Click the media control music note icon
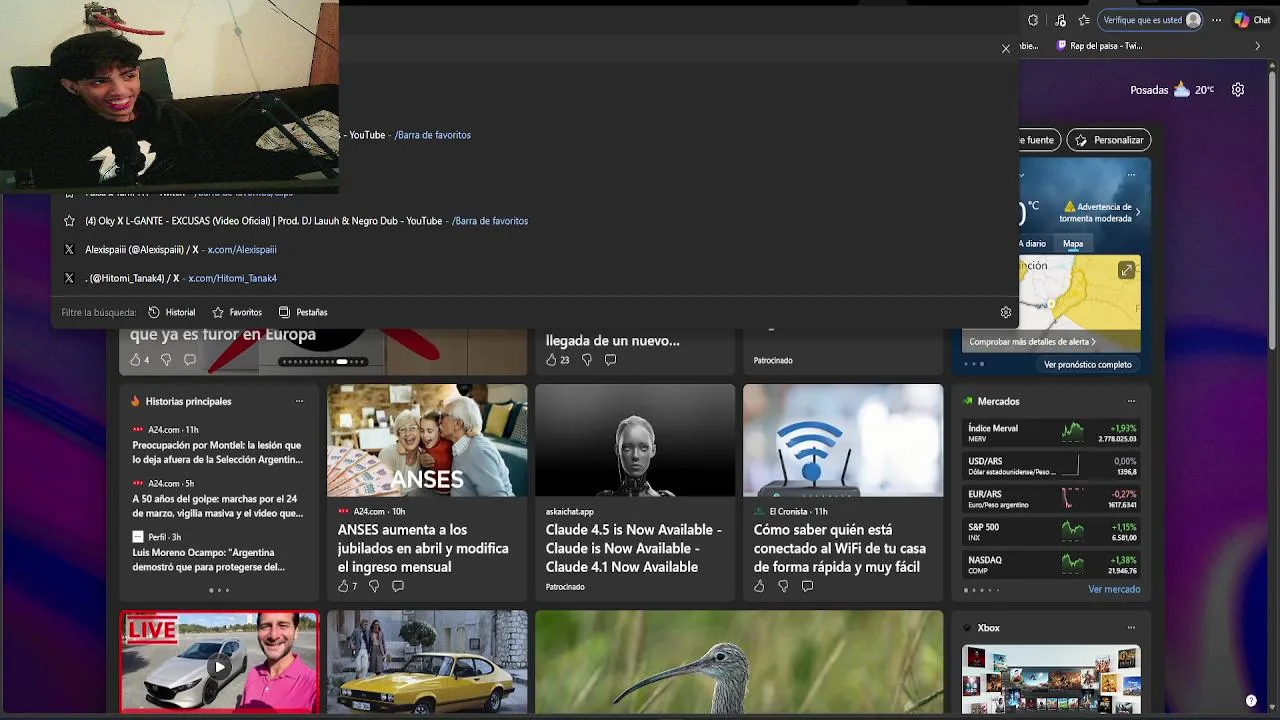This screenshot has height=720, width=1280. 1060,20
